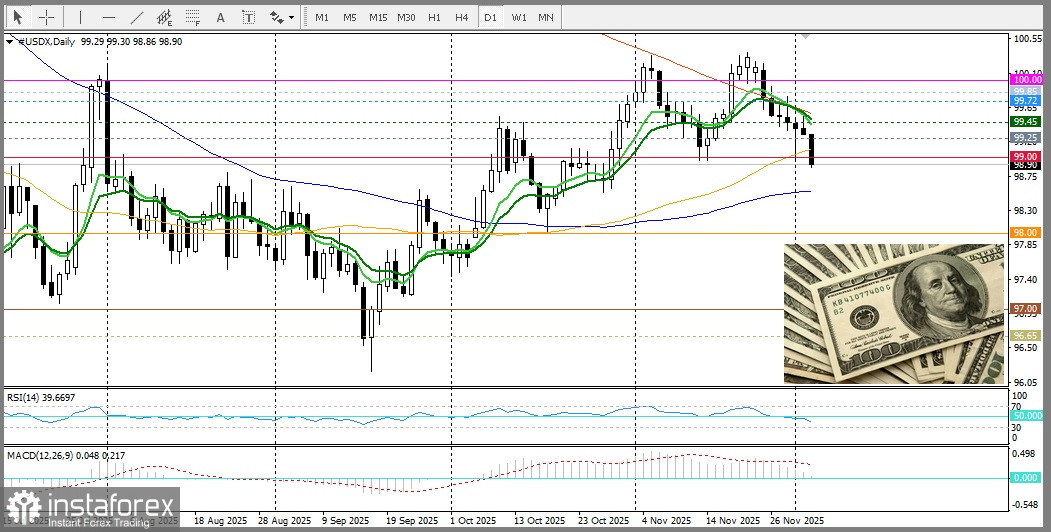Click the magenta 100.00 price level label
The width and height of the screenshot is (1051, 532).
tap(1026, 79)
